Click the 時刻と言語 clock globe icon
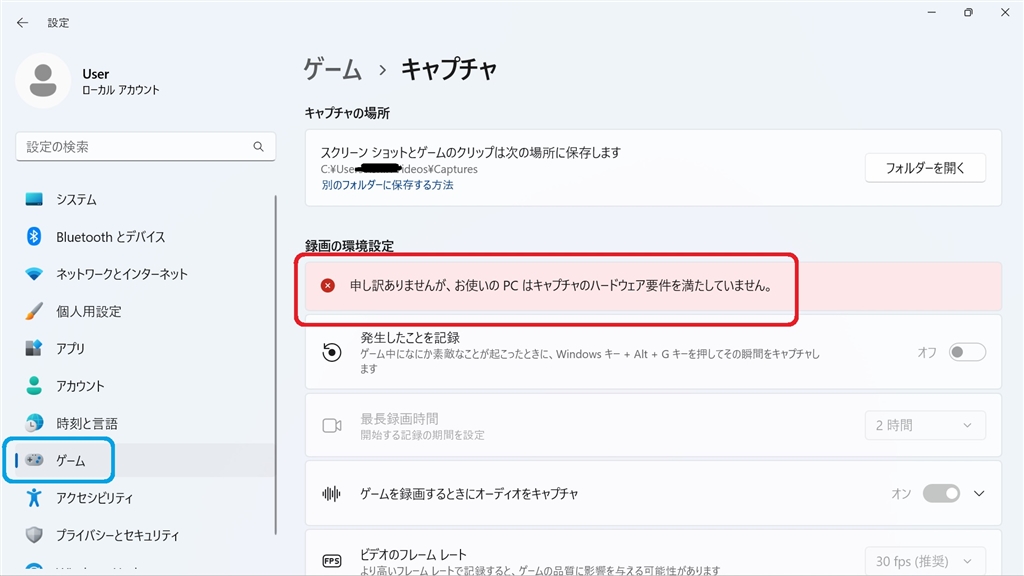1024x576 pixels. 34,423
